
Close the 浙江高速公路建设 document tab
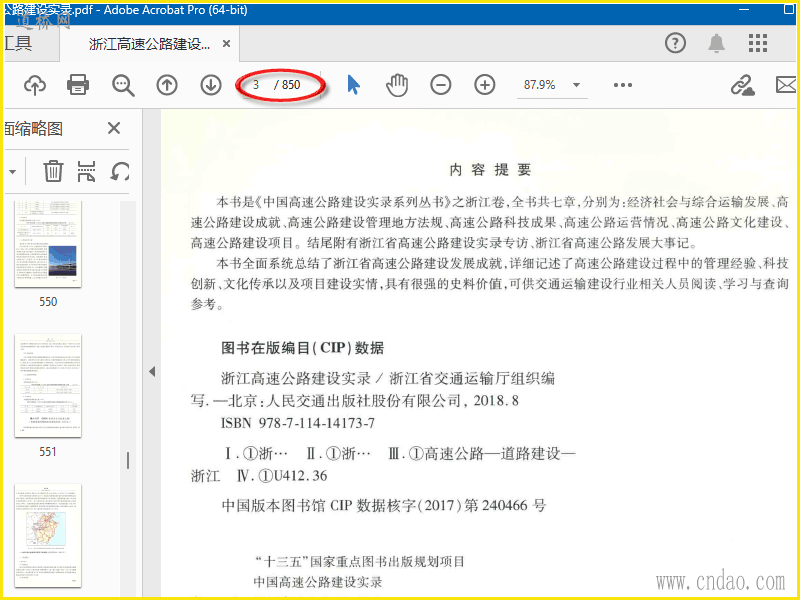(227, 44)
